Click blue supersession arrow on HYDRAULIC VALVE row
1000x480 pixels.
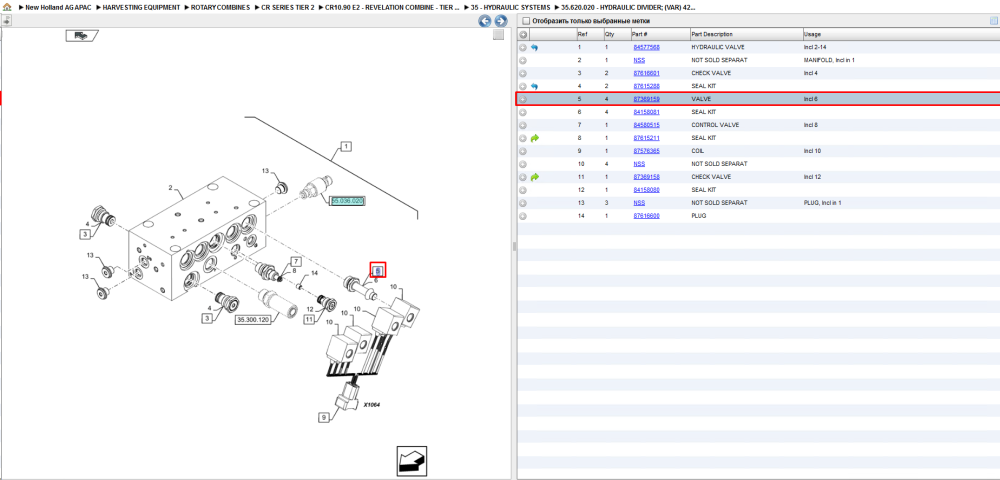[x=534, y=47]
